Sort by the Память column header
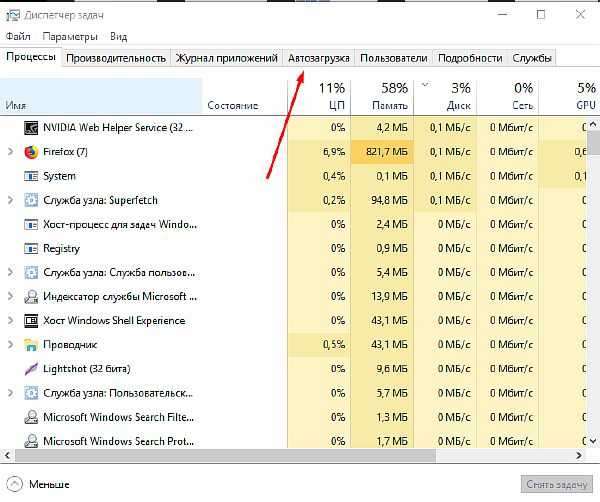600x502 pixels. (382, 96)
